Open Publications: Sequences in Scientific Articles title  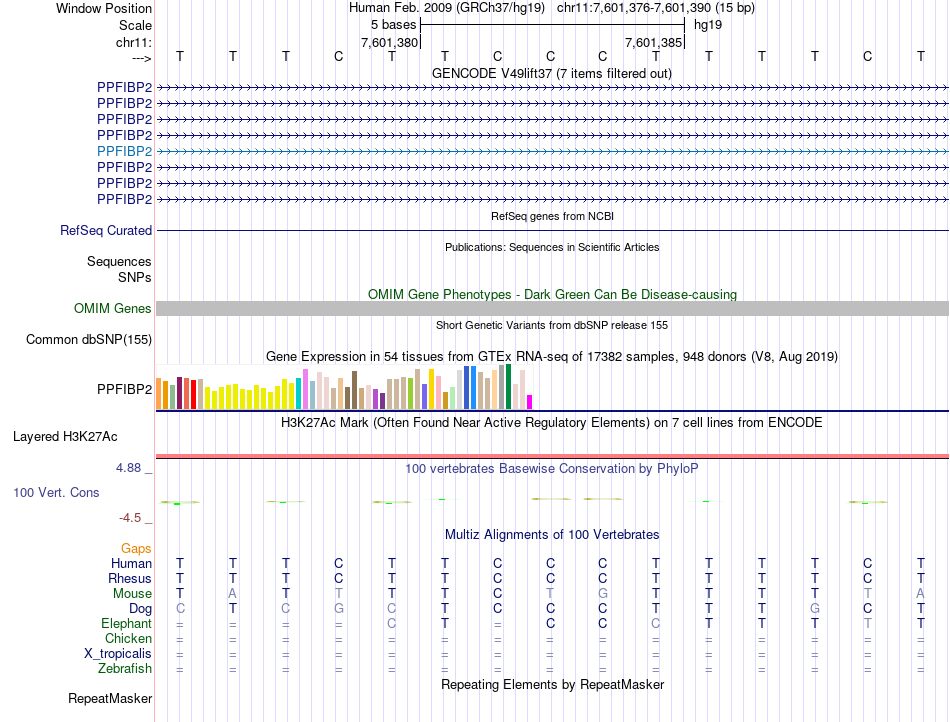click(552, 247)
